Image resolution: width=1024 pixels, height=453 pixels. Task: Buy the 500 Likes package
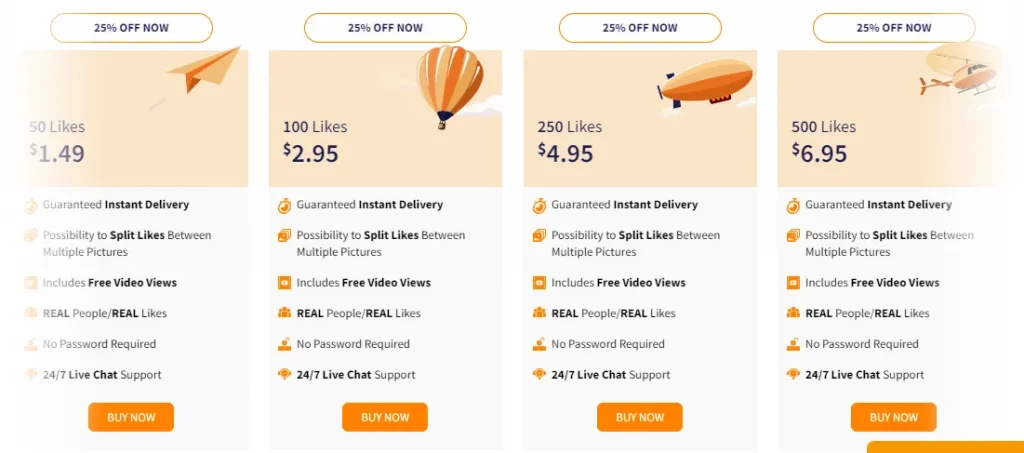[893, 417]
